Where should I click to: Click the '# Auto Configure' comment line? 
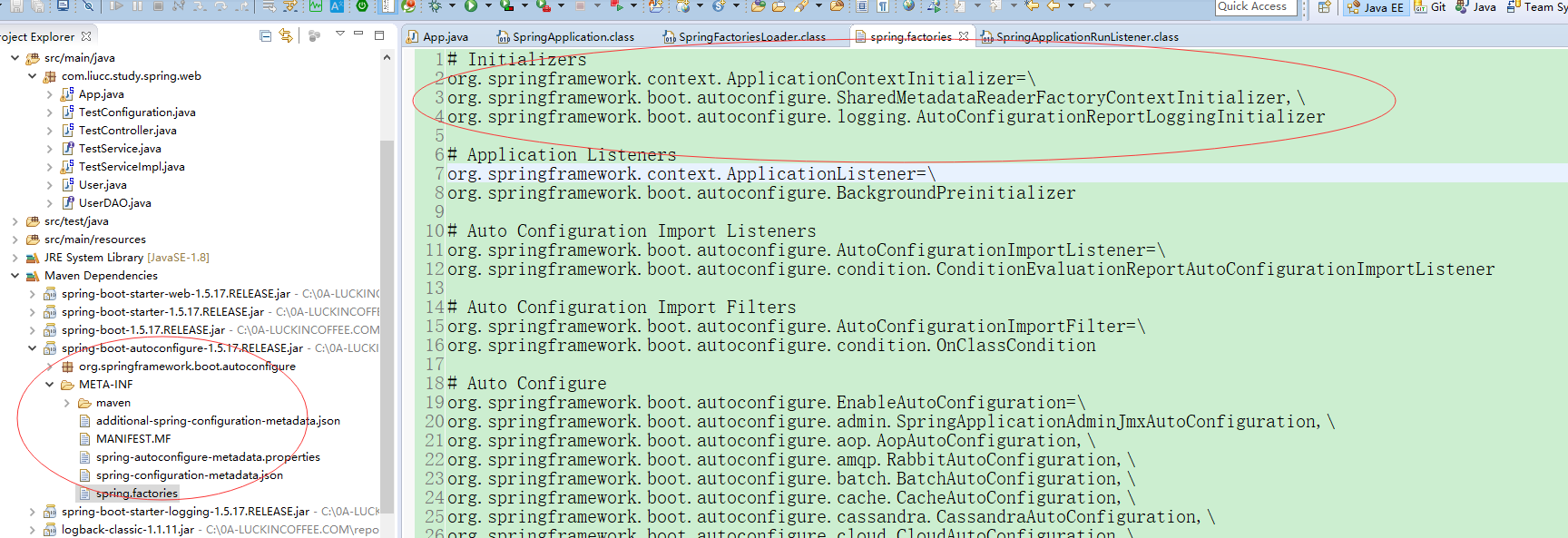[x=527, y=384]
